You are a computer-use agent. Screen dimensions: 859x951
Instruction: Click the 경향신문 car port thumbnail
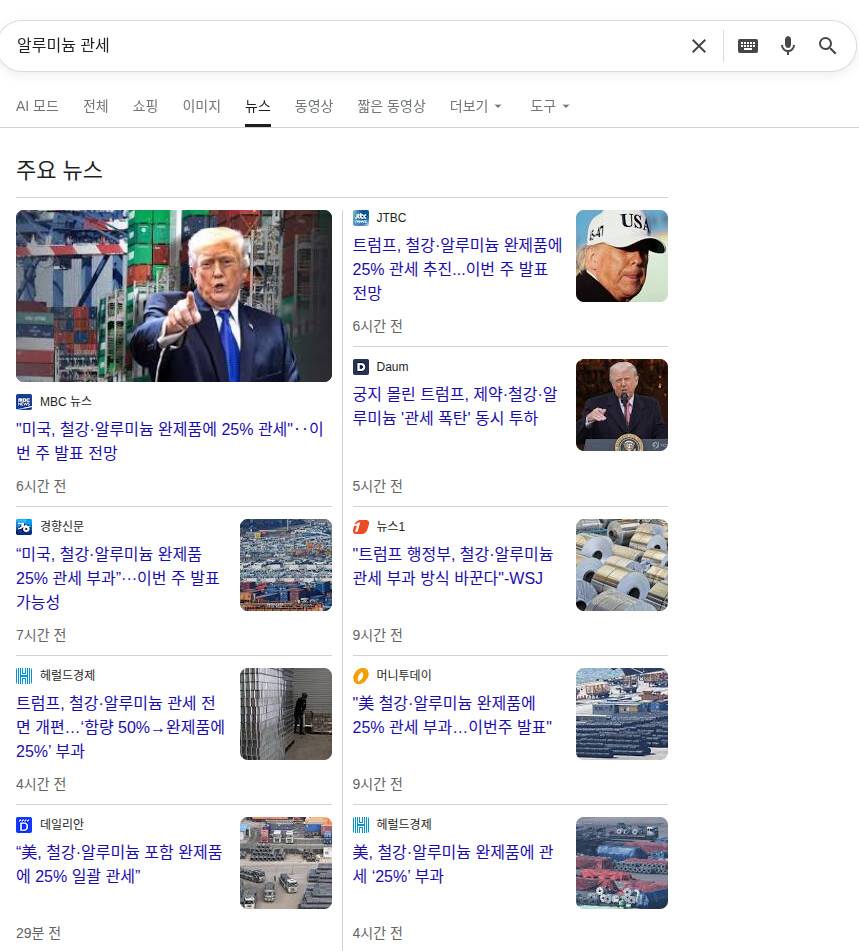pyautogui.click(x=286, y=565)
